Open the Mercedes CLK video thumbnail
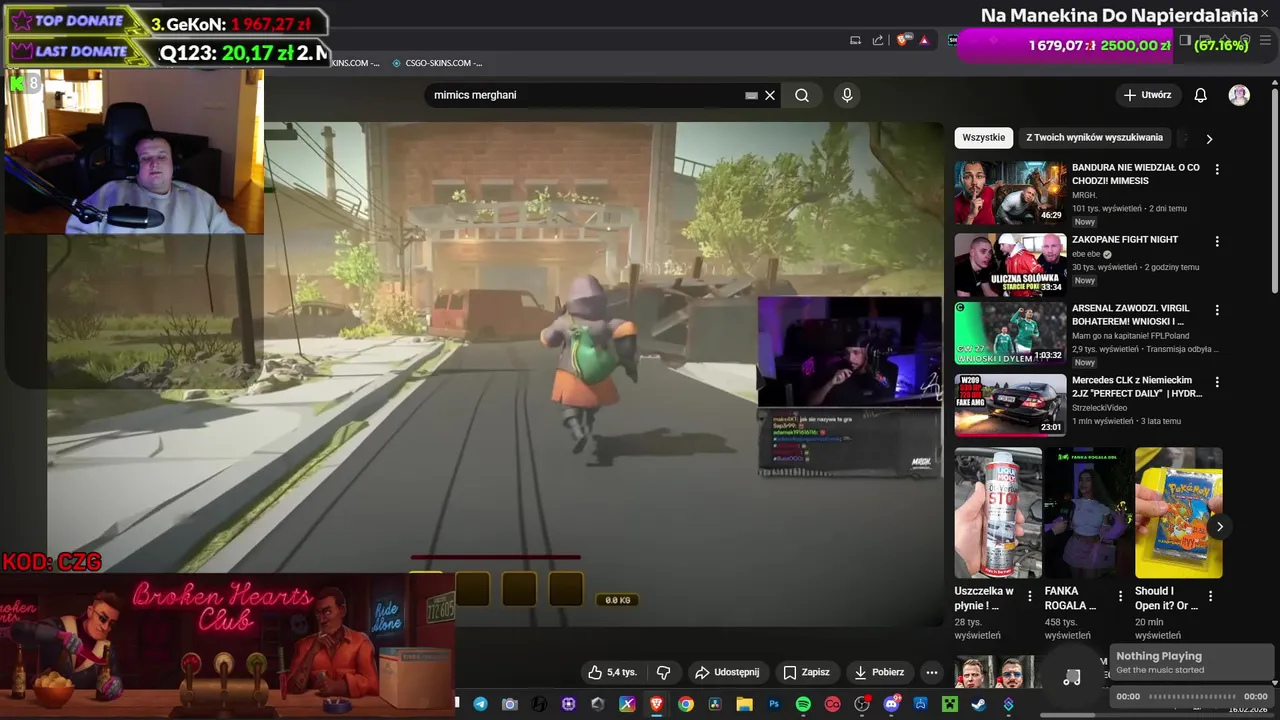1280x720 pixels. tap(1010, 405)
